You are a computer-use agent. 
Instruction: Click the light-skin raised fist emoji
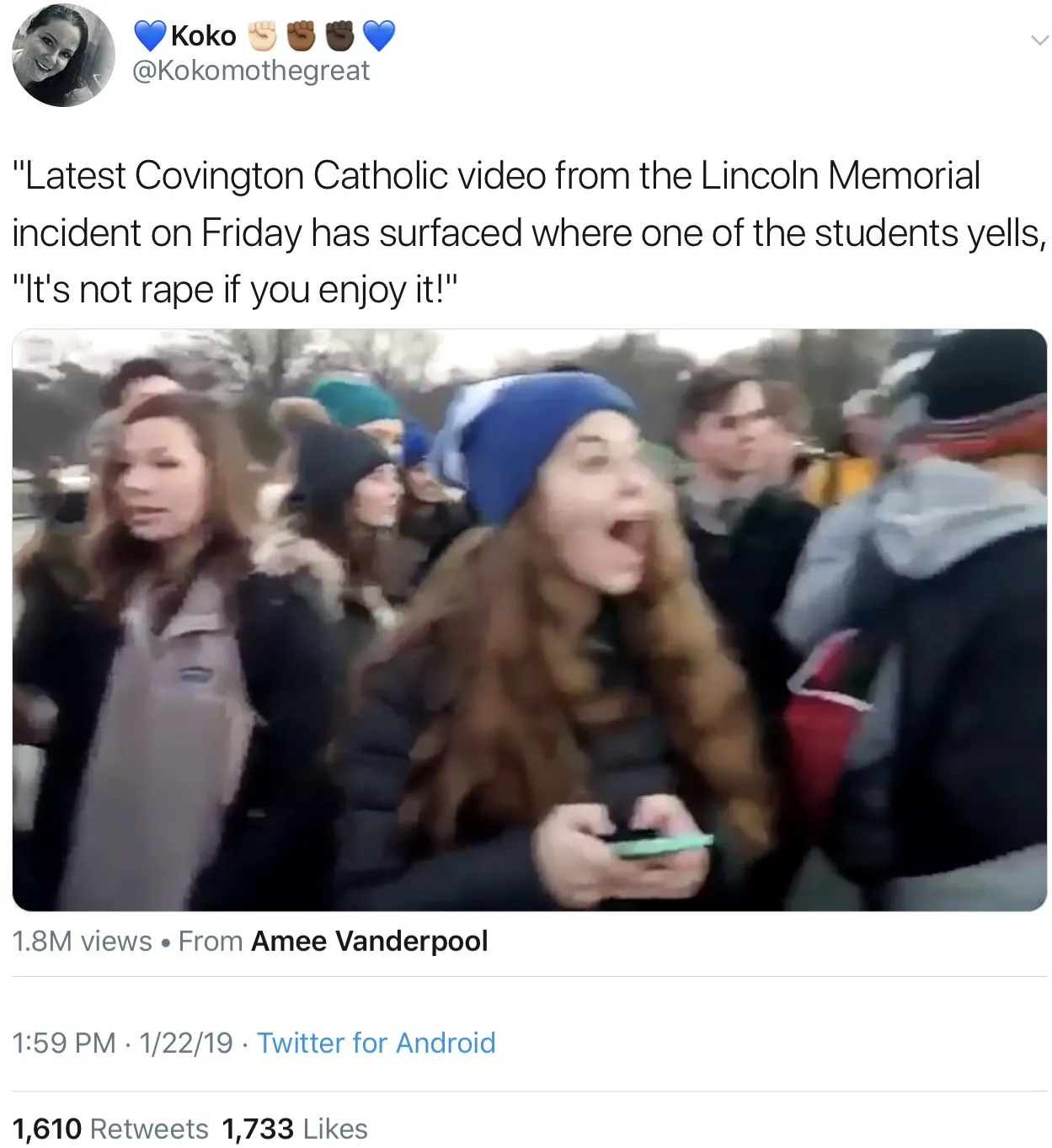[262, 35]
